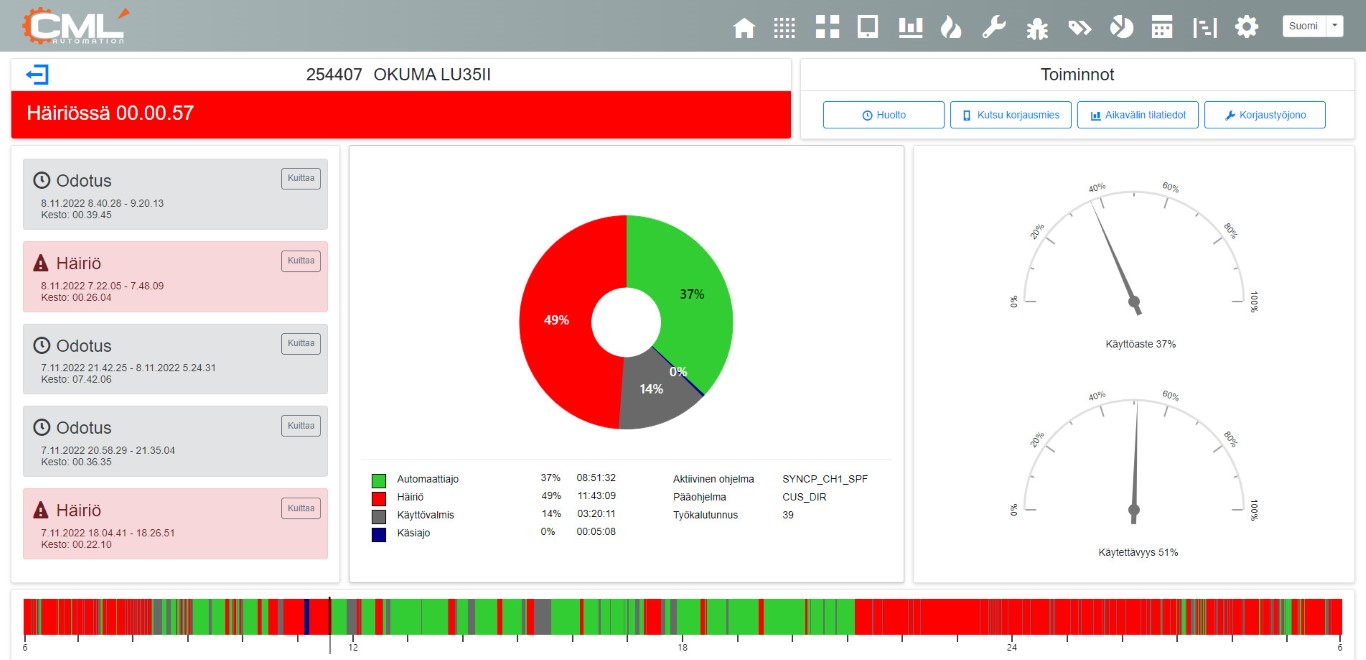Click the bug icon in top bar
The height and width of the screenshot is (660, 1366).
click(x=1037, y=27)
